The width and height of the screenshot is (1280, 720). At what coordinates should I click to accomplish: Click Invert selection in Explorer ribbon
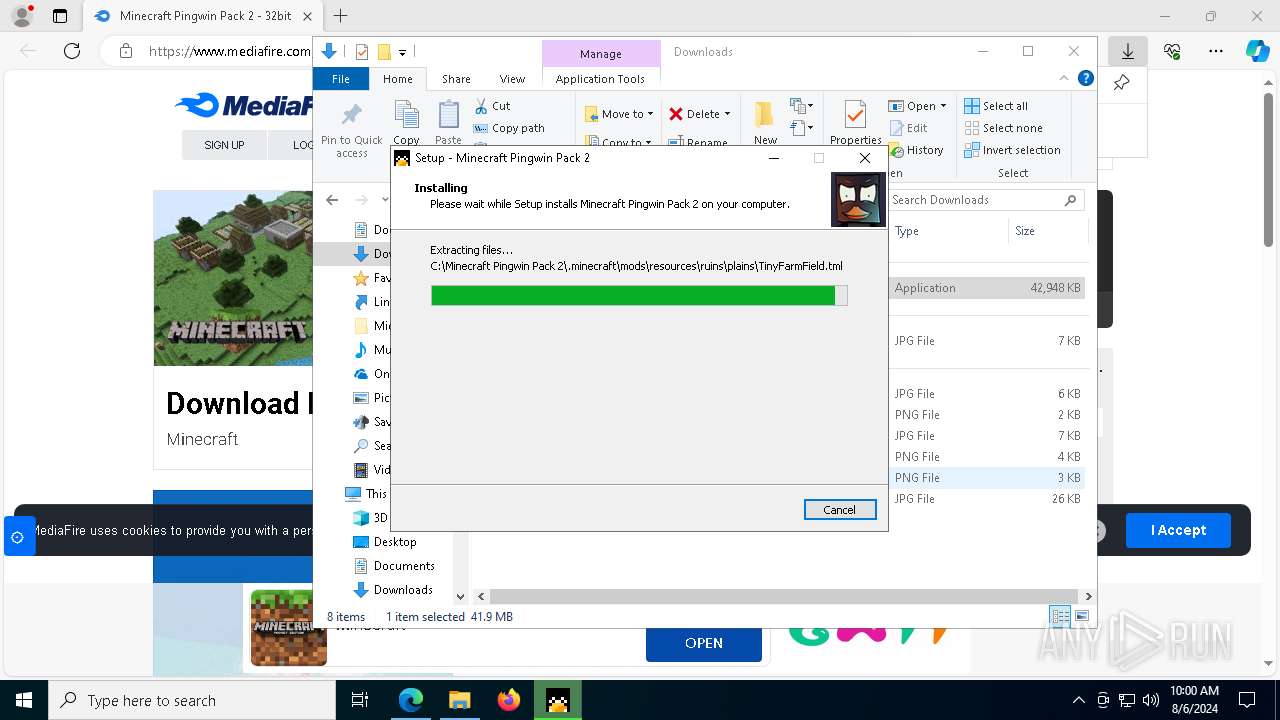(x=1012, y=150)
